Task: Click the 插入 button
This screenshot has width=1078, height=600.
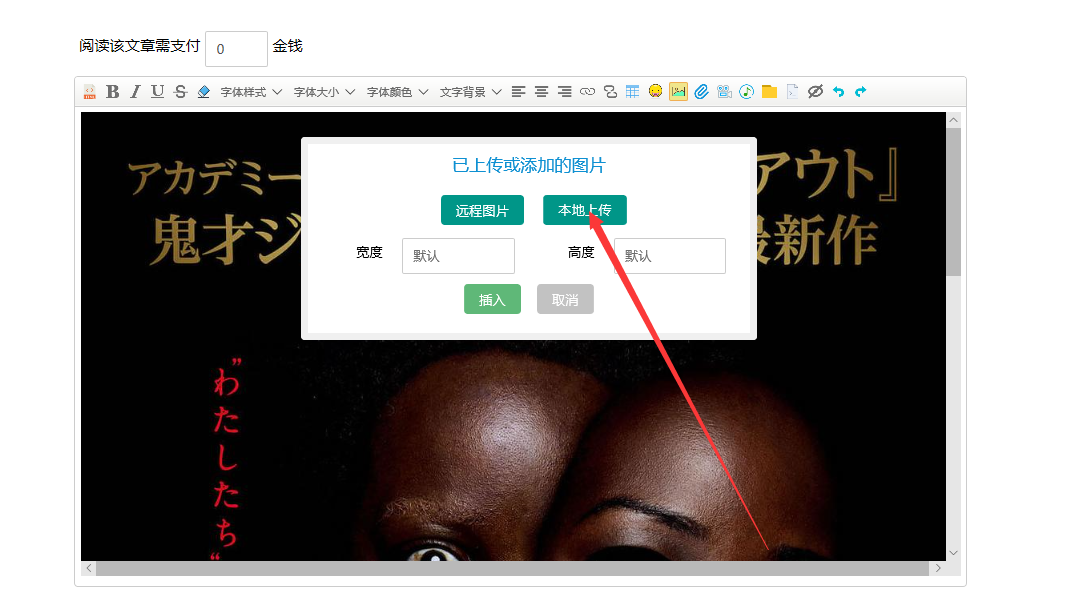Action: [x=492, y=300]
